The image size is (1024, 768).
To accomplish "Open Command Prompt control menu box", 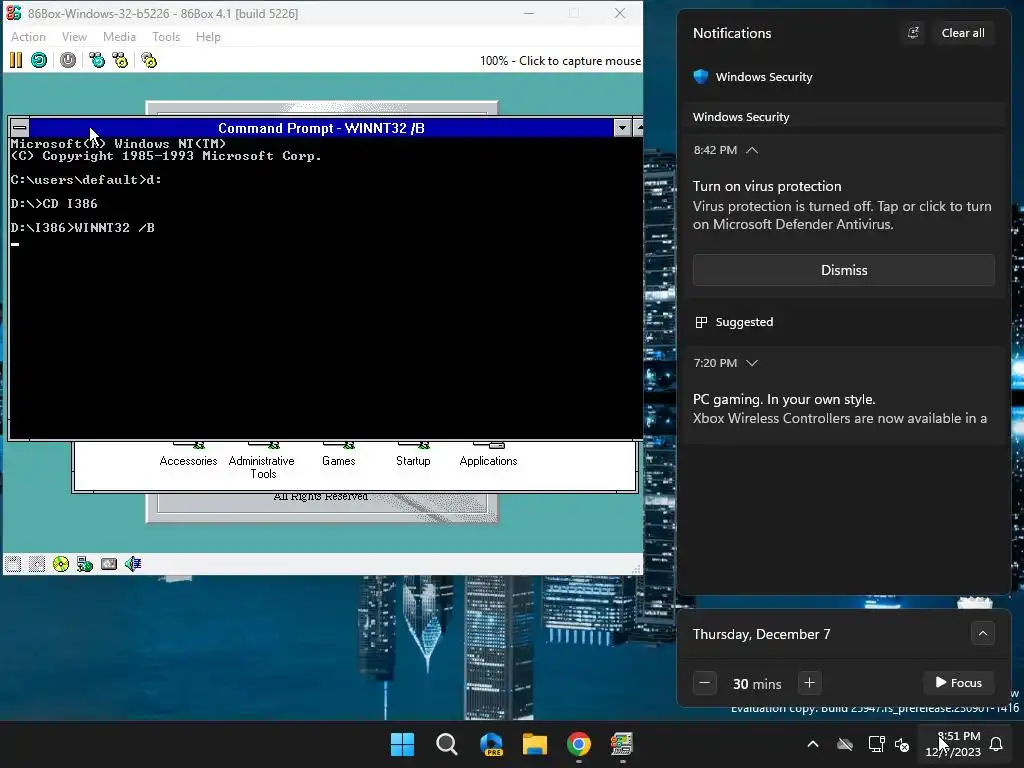I will (20, 128).
